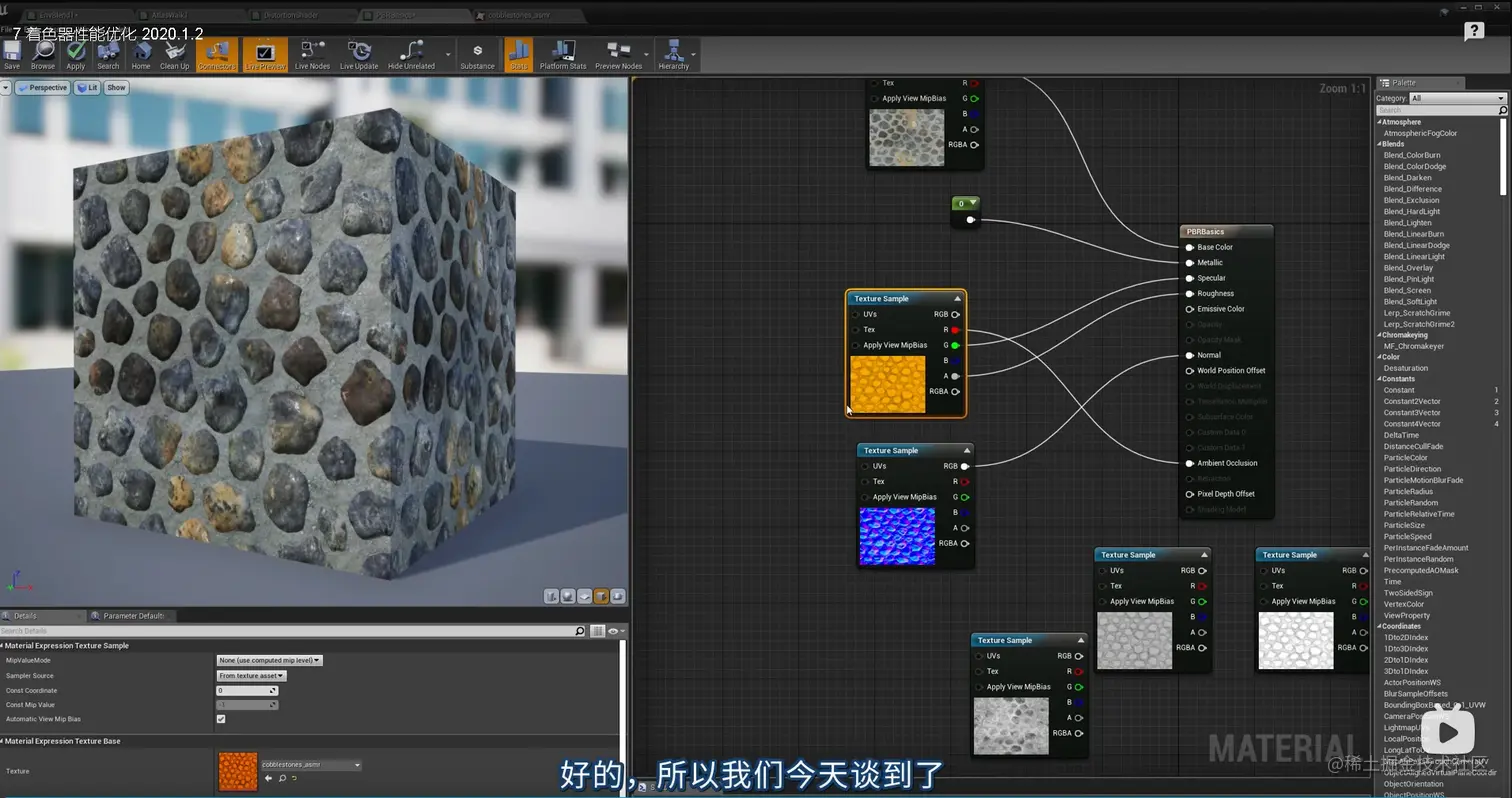Switch preview mesh to the cube shape
1512x798 pixels.
tap(601, 596)
